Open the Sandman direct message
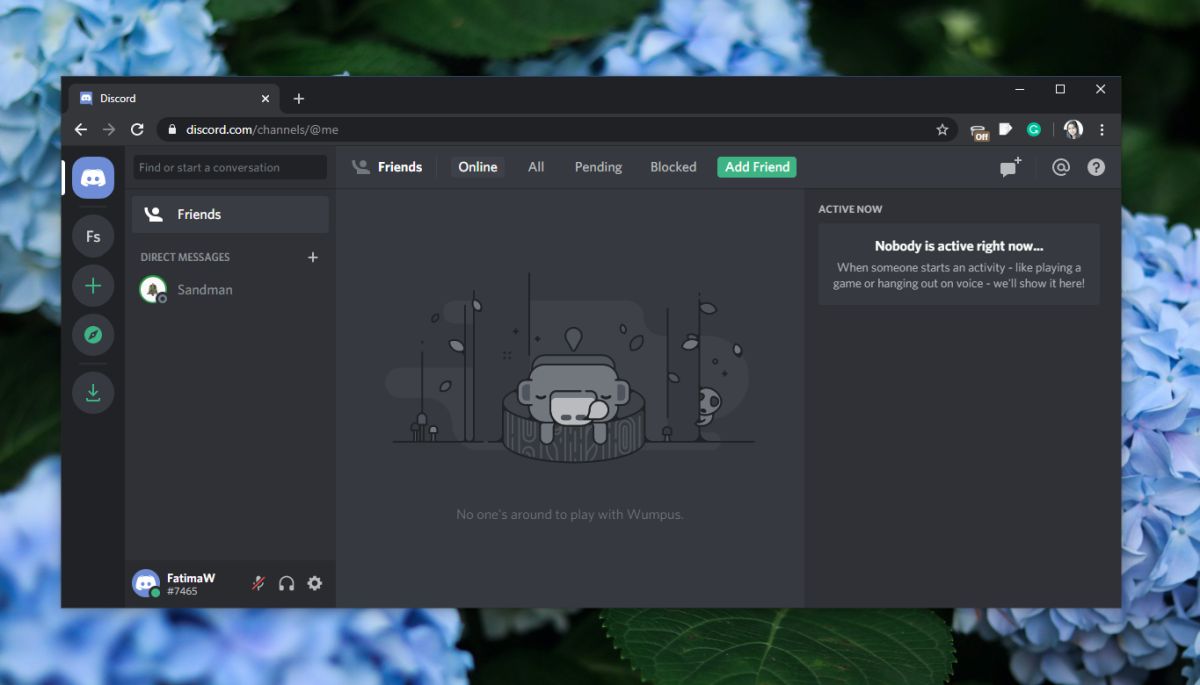The image size is (1200, 685). 230,289
